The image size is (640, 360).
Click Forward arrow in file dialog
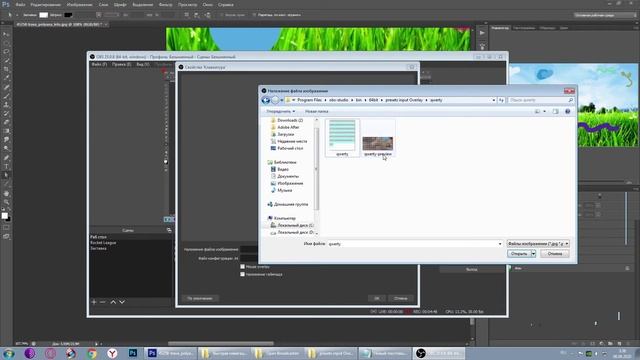pyautogui.click(x=275, y=100)
